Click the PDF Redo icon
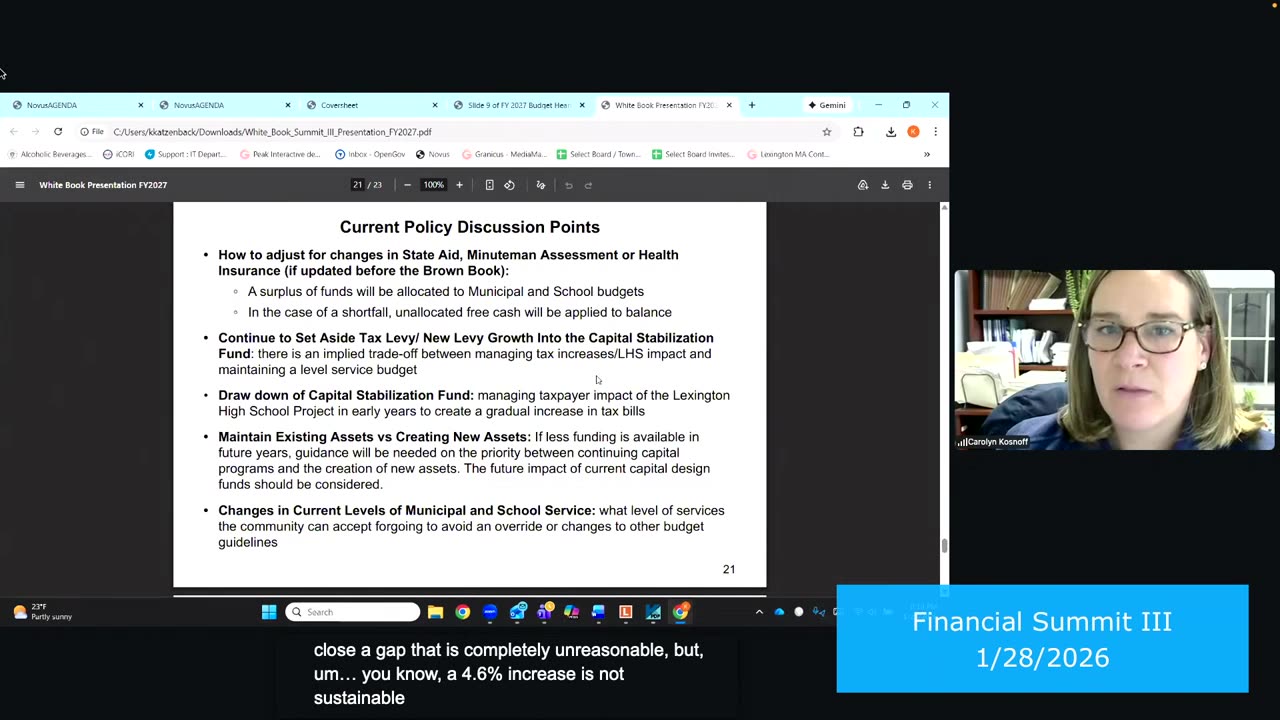Viewport: 1280px width, 720px height. click(588, 185)
